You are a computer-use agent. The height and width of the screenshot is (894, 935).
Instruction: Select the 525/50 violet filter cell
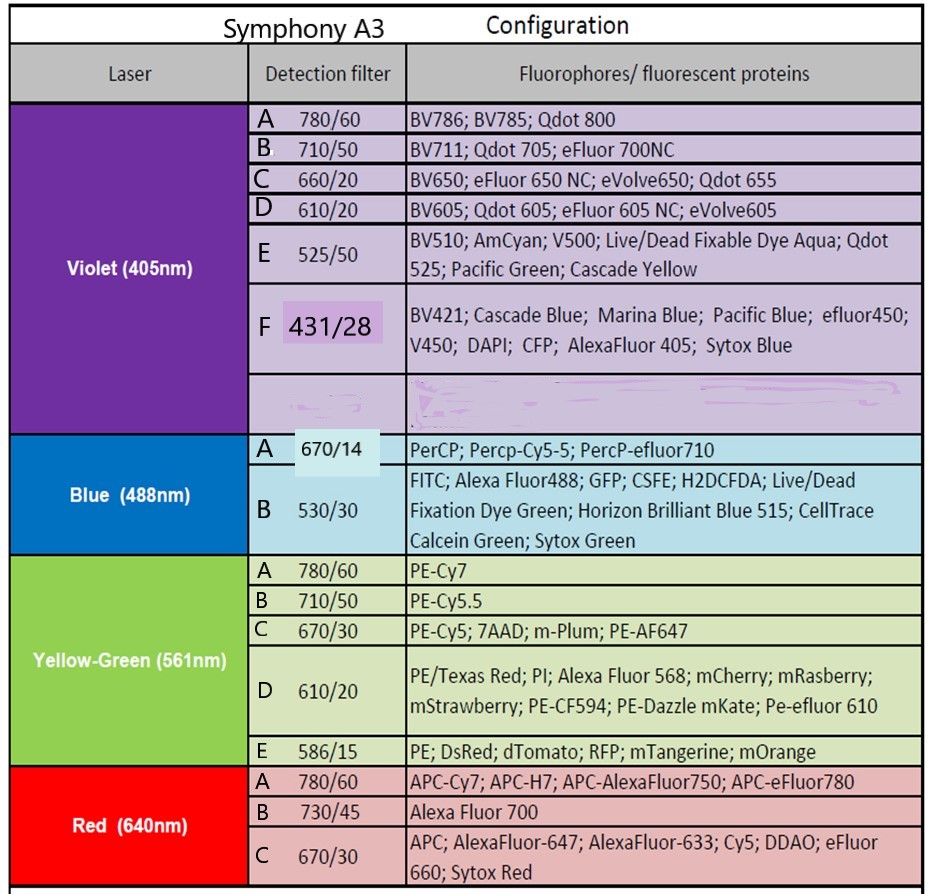point(327,255)
